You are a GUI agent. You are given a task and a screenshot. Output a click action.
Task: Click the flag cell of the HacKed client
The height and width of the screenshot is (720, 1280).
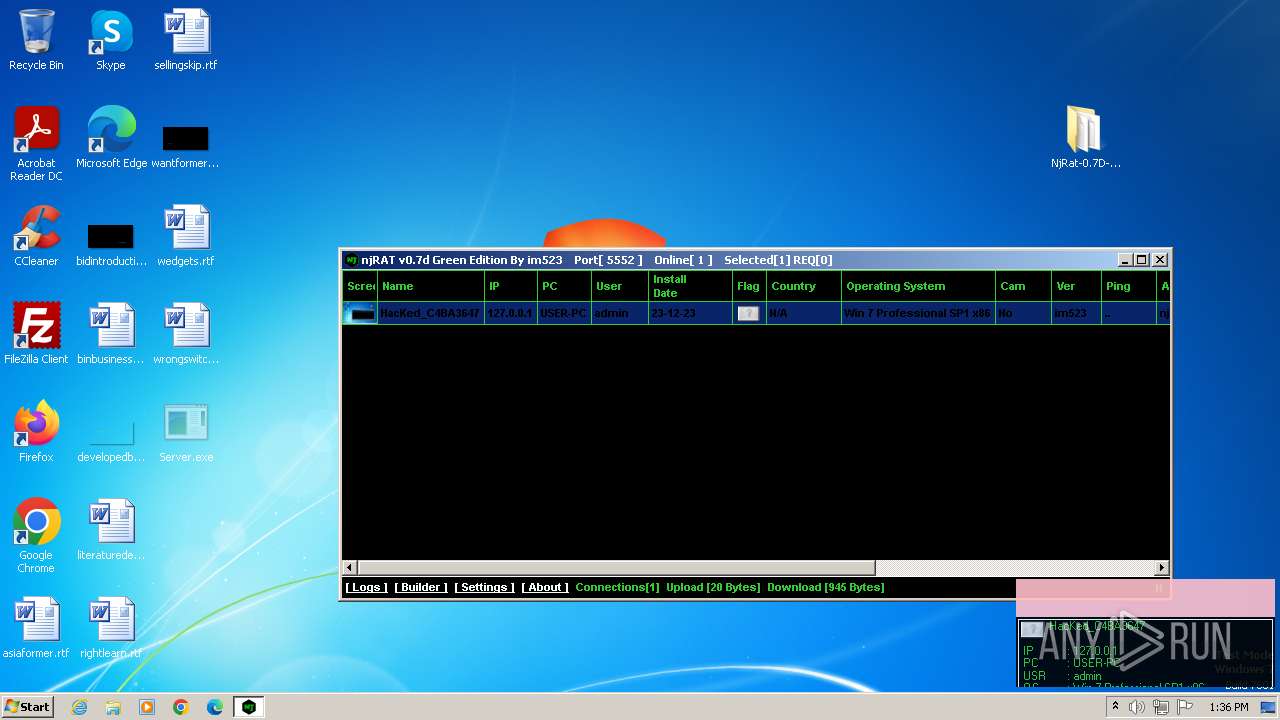[x=748, y=313]
